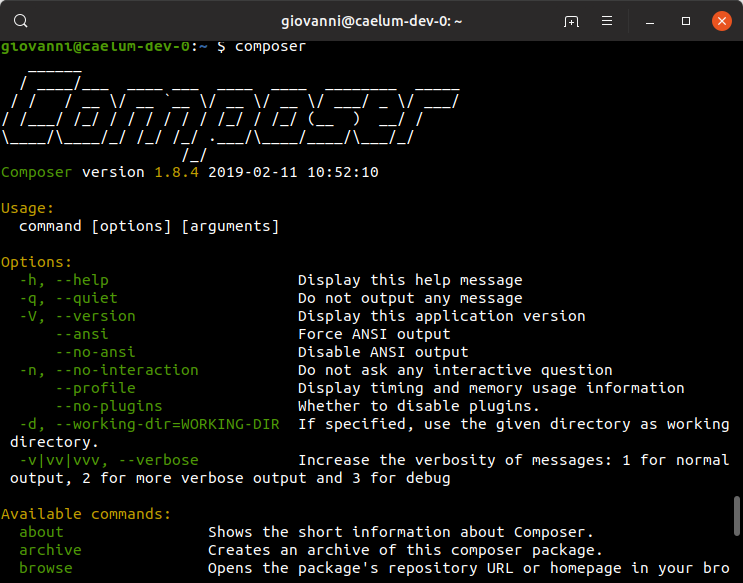Click the 'about' command name

pyautogui.click(x=41, y=532)
